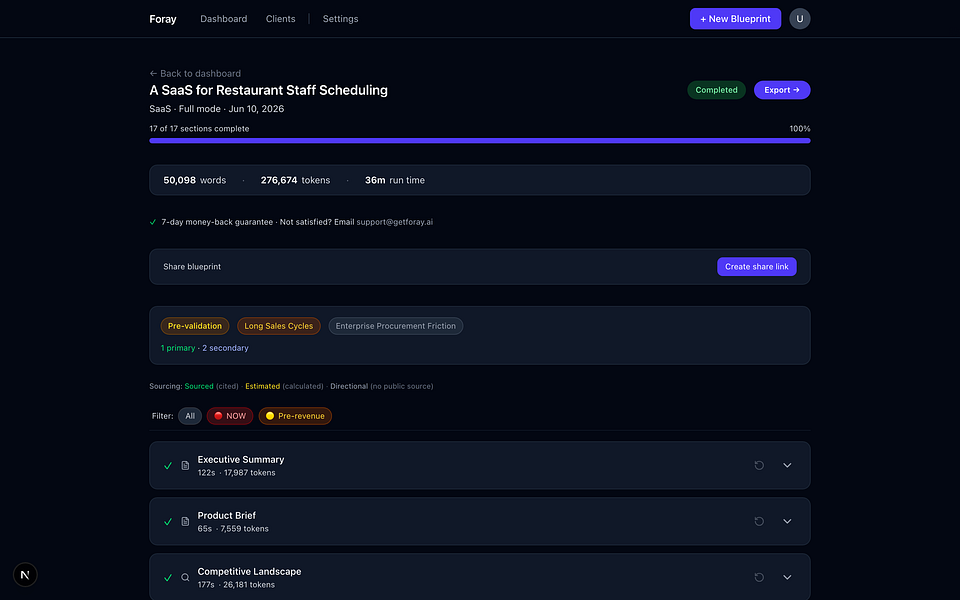Viewport: 960px width, 600px height.
Task: Click the Completed status badge
Action: coord(716,90)
